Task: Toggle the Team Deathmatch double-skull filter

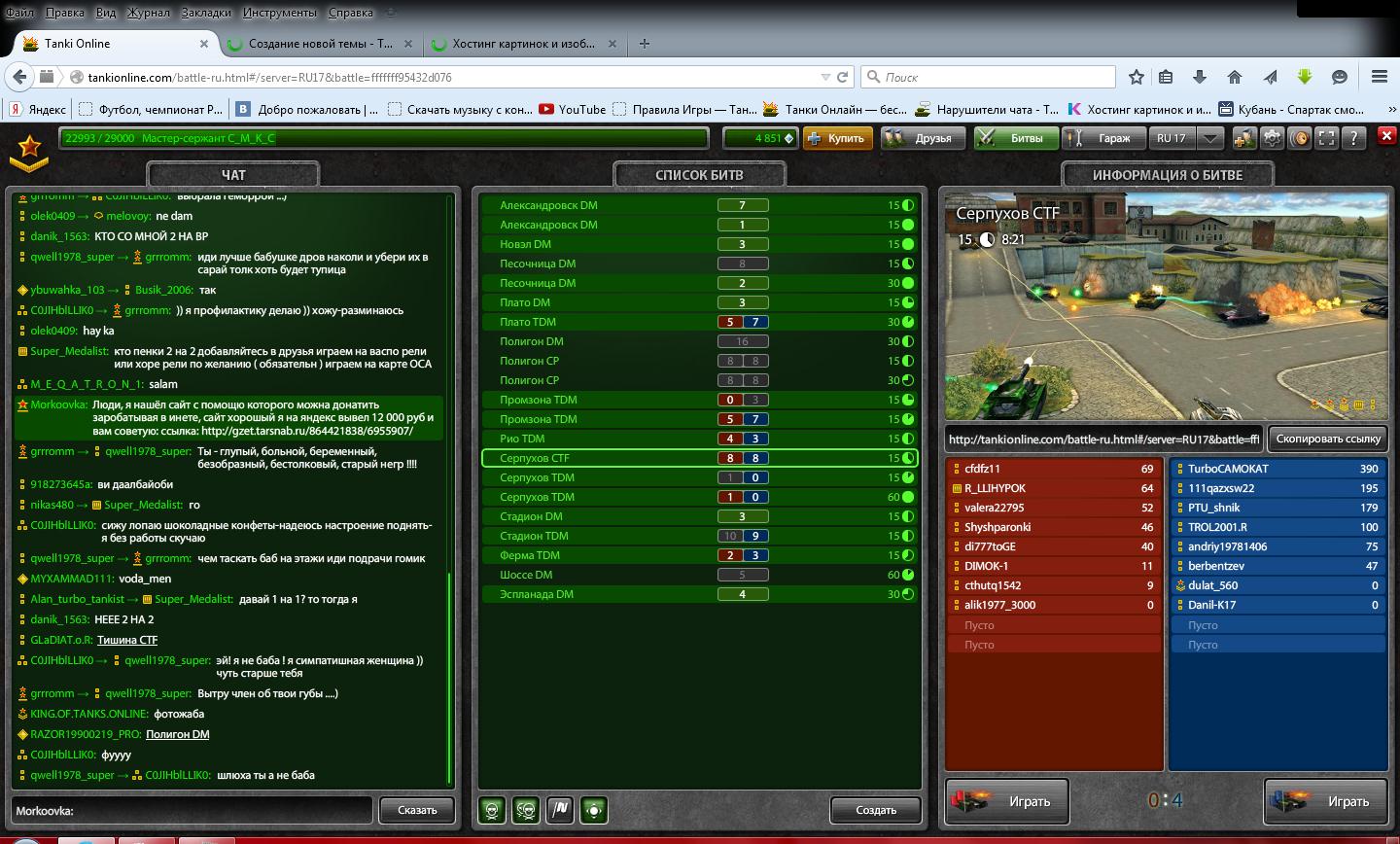Action: click(x=526, y=809)
